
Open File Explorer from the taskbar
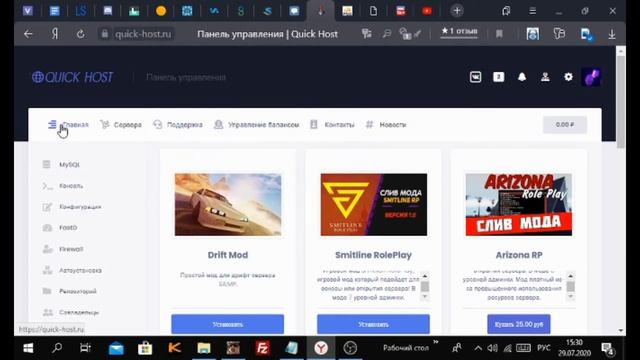204,348
